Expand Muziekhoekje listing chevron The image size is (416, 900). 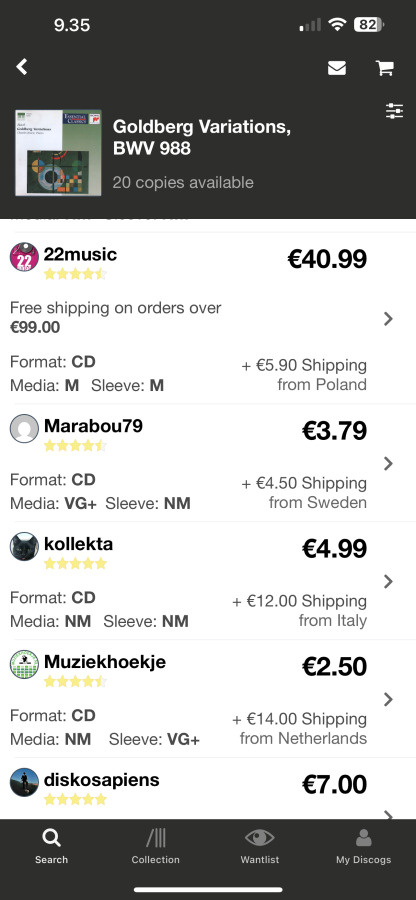388,699
